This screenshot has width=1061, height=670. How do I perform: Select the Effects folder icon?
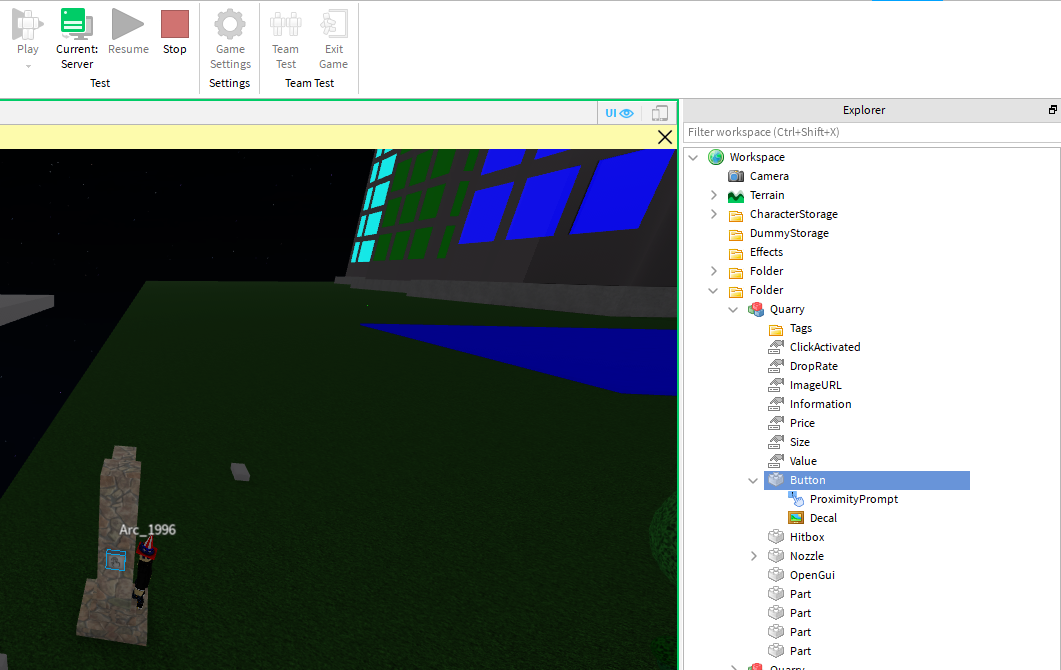[x=736, y=253]
